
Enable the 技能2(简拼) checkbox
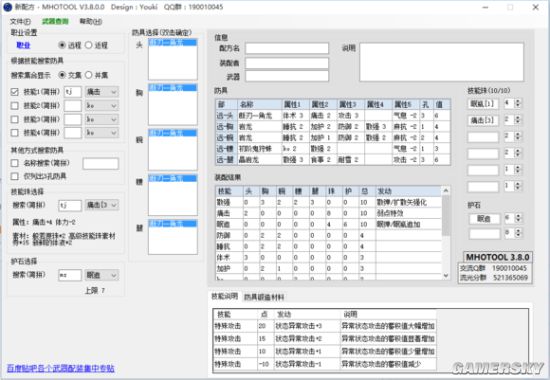tap(14, 106)
